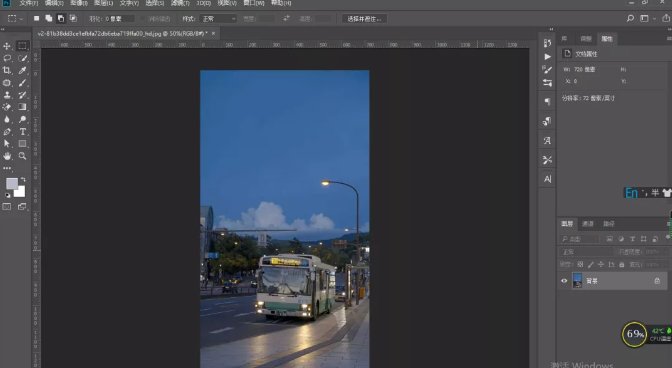Select the Eraser tool
The image size is (672, 368).
coord(7,107)
